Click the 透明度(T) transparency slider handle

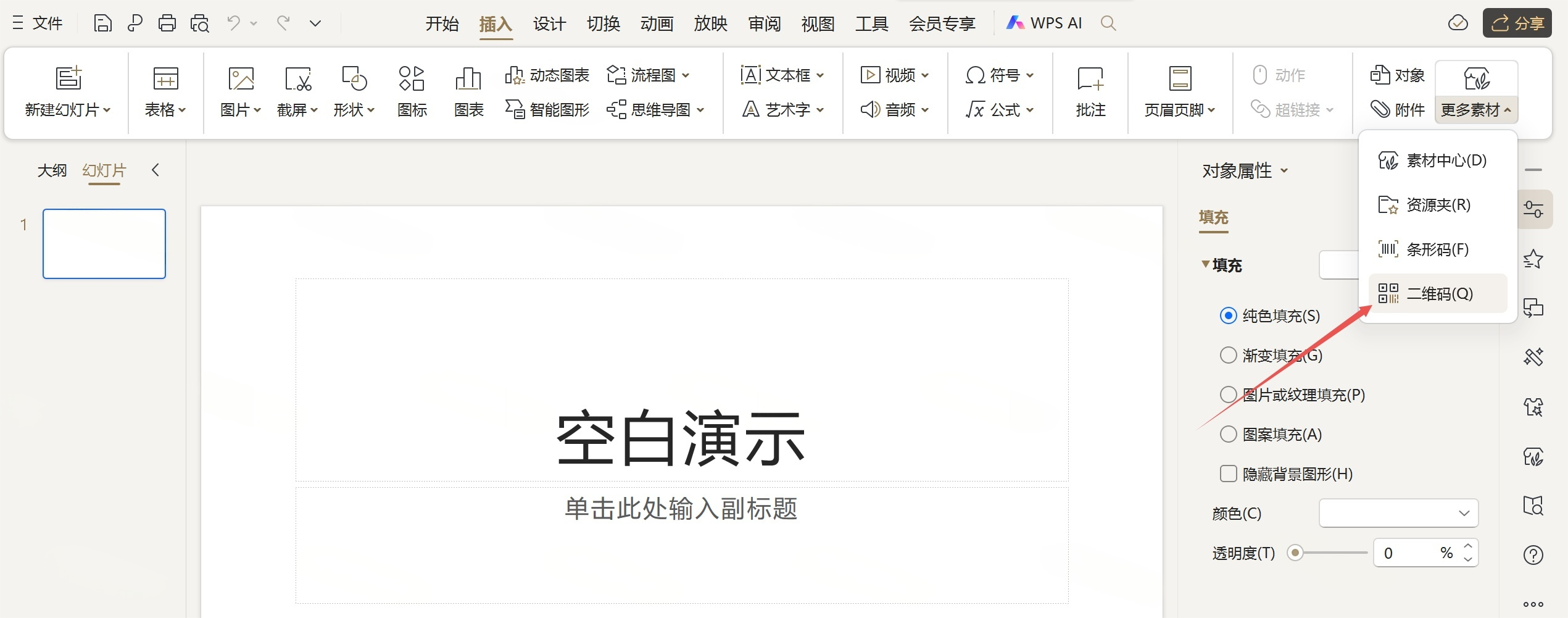coord(1295,553)
